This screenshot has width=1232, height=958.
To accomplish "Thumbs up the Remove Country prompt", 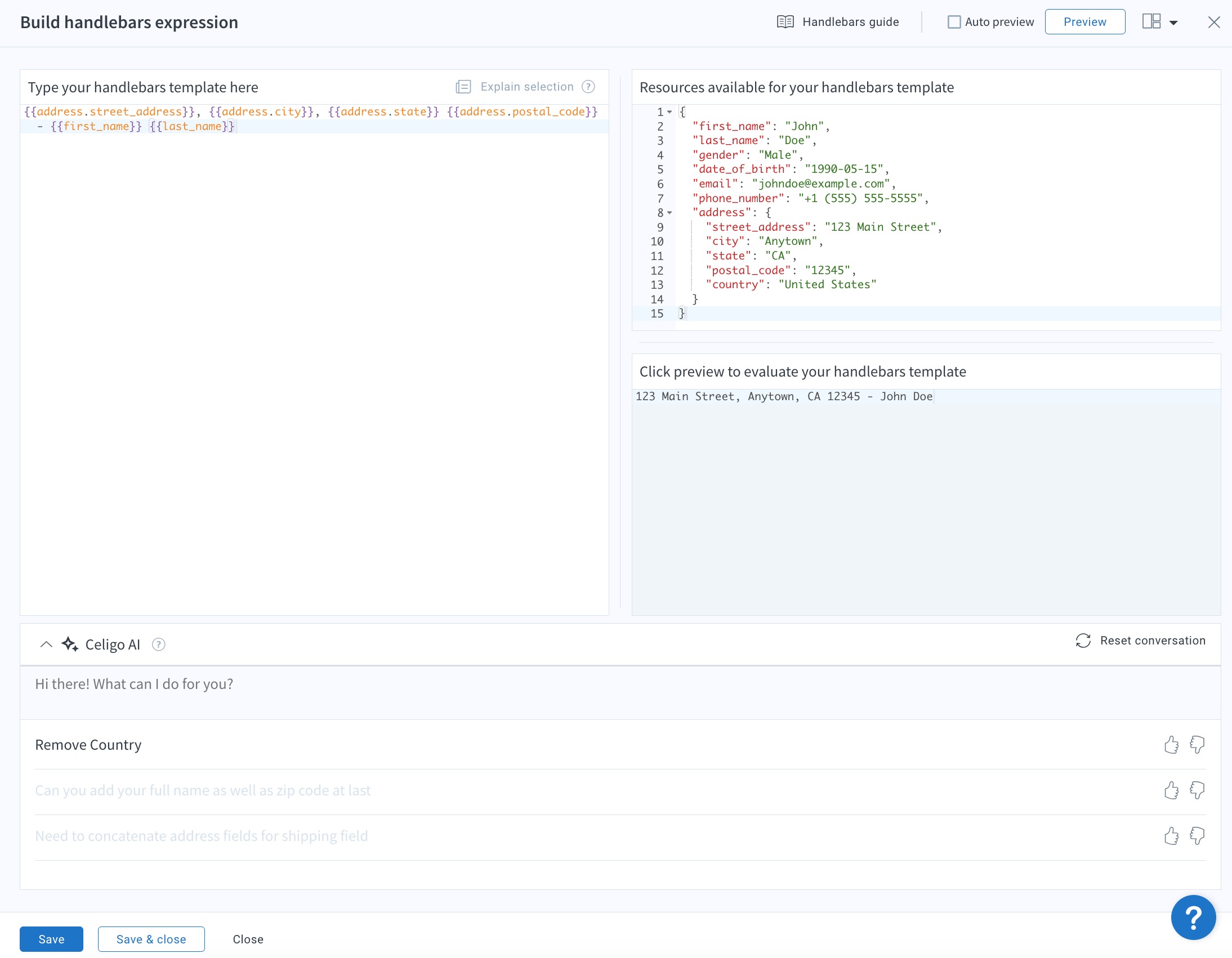I will (1171, 745).
